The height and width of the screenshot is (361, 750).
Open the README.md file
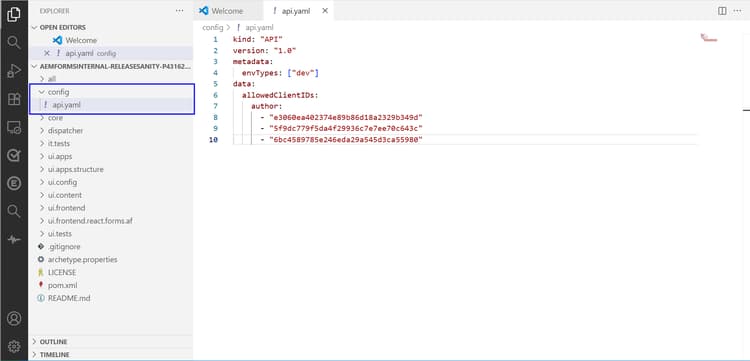coord(111,298)
